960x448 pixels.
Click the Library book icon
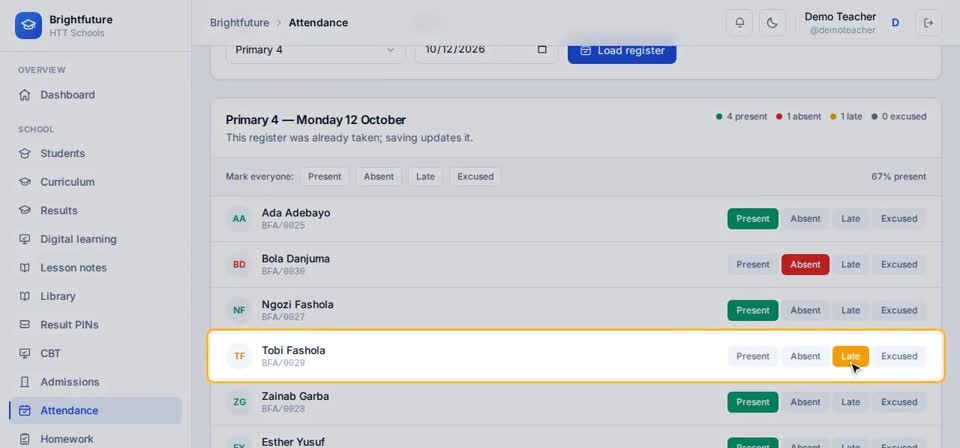(x=24, y=296)
